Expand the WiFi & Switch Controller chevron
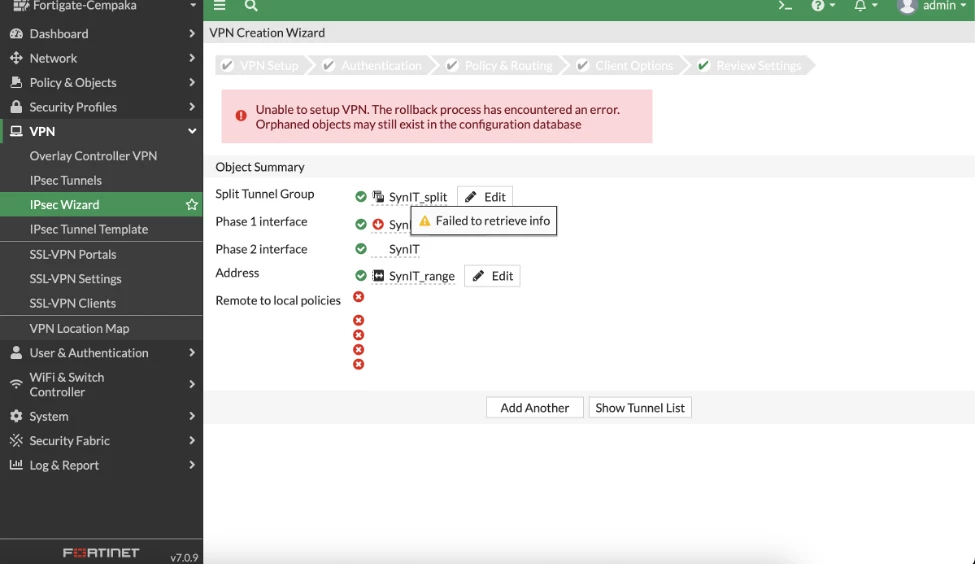 tap(192, 385)
